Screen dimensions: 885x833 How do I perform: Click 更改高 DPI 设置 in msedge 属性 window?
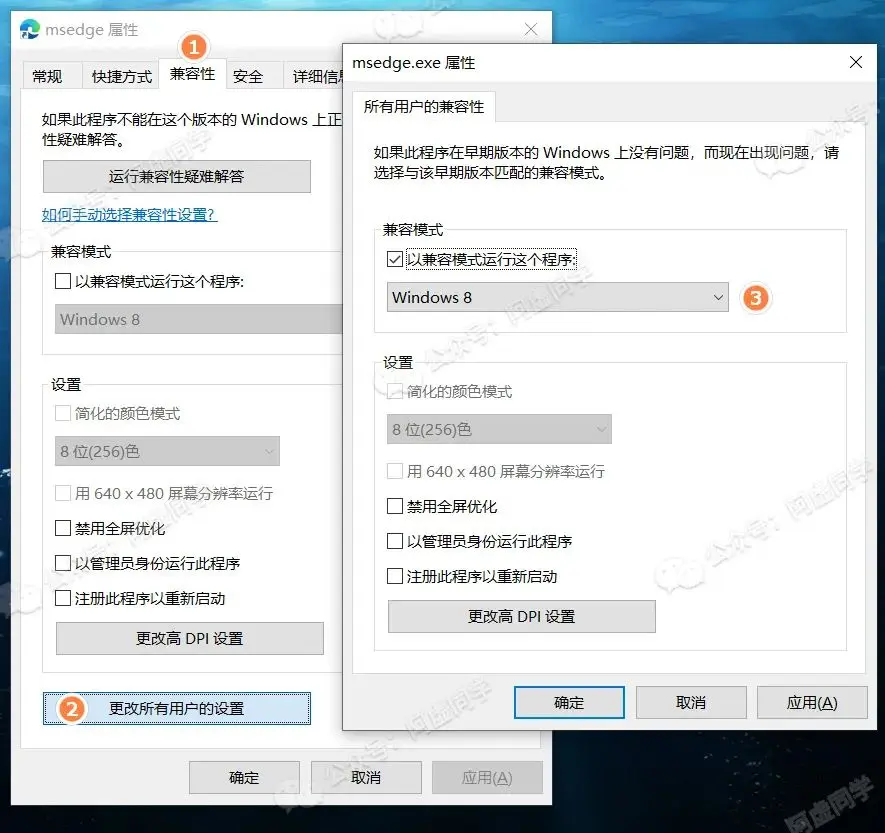click(x=190, y=638)
